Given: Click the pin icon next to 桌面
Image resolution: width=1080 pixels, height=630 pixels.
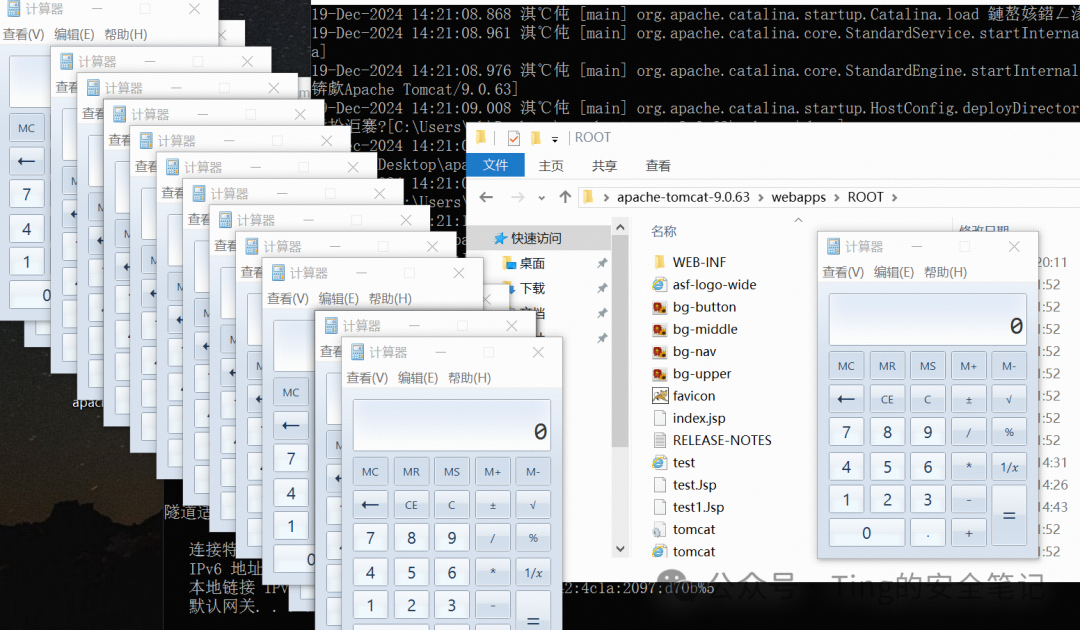Looking at the screenshot, I should [602, 263].
